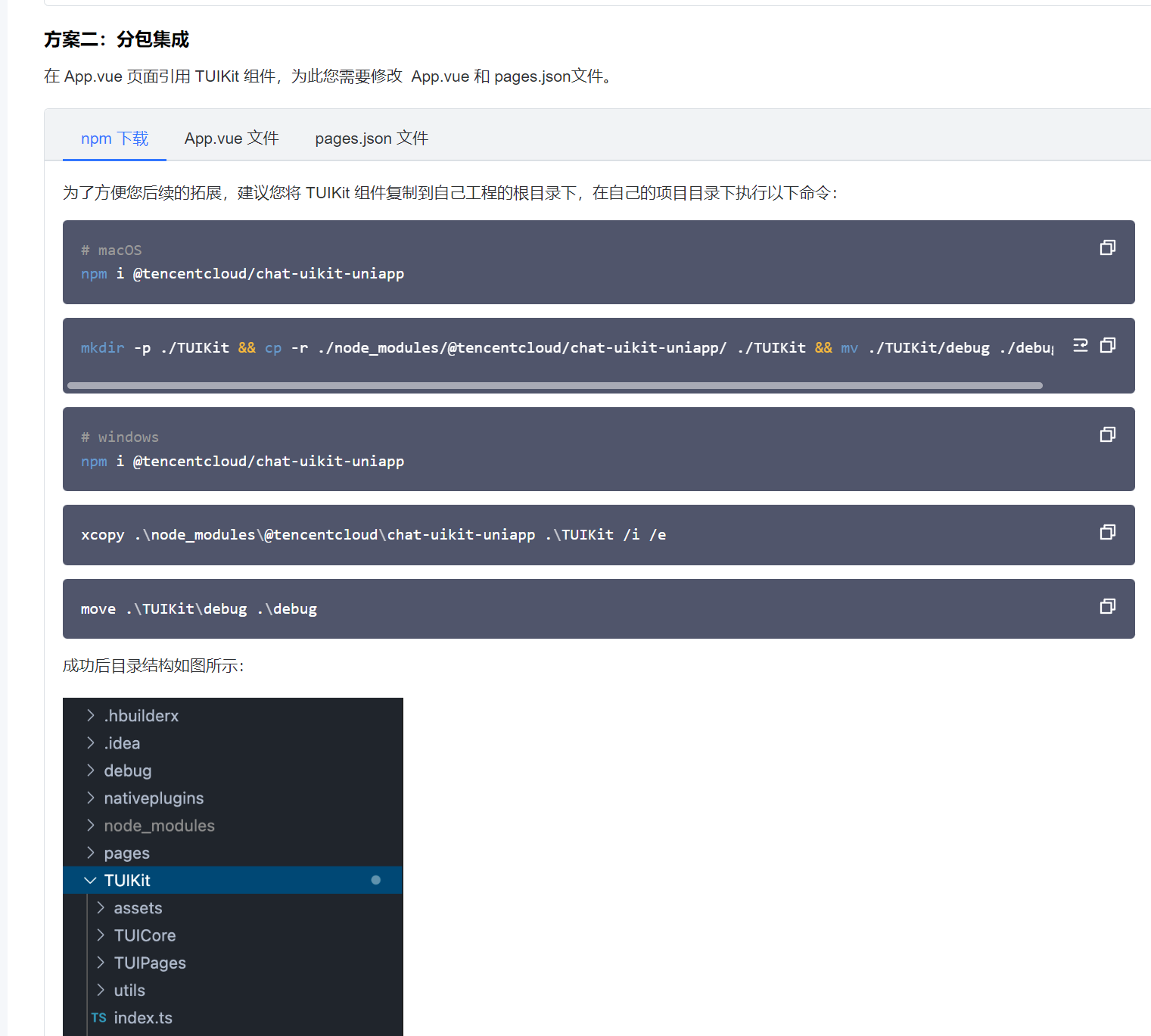Click the mkdir code block horizontal scrollbar
Screen dimensions: 1151x1036
click(x=555, y=385)
